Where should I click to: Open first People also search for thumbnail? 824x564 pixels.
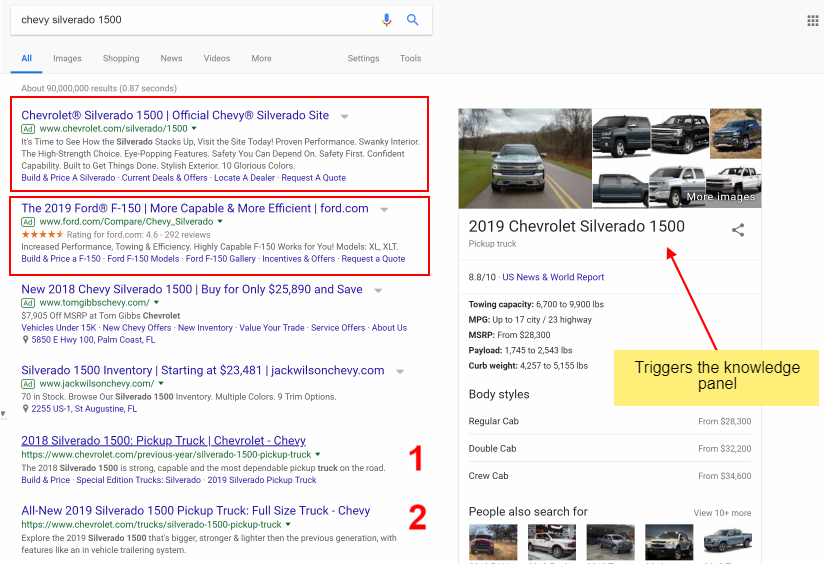coord(493,542)
